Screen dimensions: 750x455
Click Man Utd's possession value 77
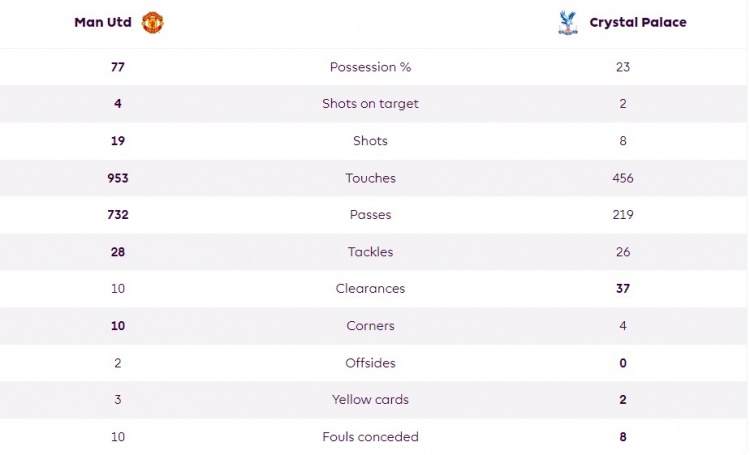pyautogui.click(x=118, y=67)
